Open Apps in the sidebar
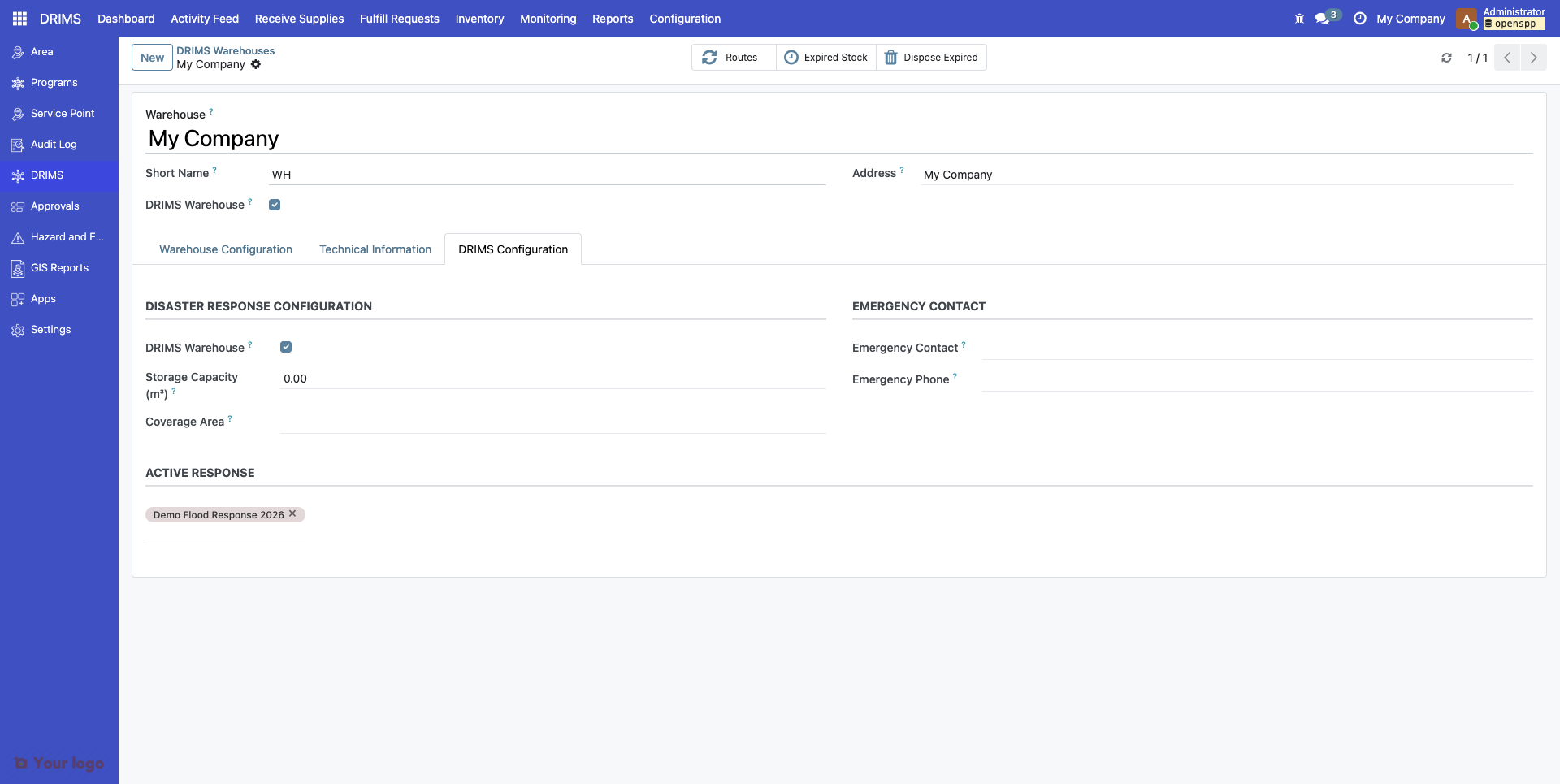The height and width of the screenshot is (784, 1560). (x=59, y=299)
